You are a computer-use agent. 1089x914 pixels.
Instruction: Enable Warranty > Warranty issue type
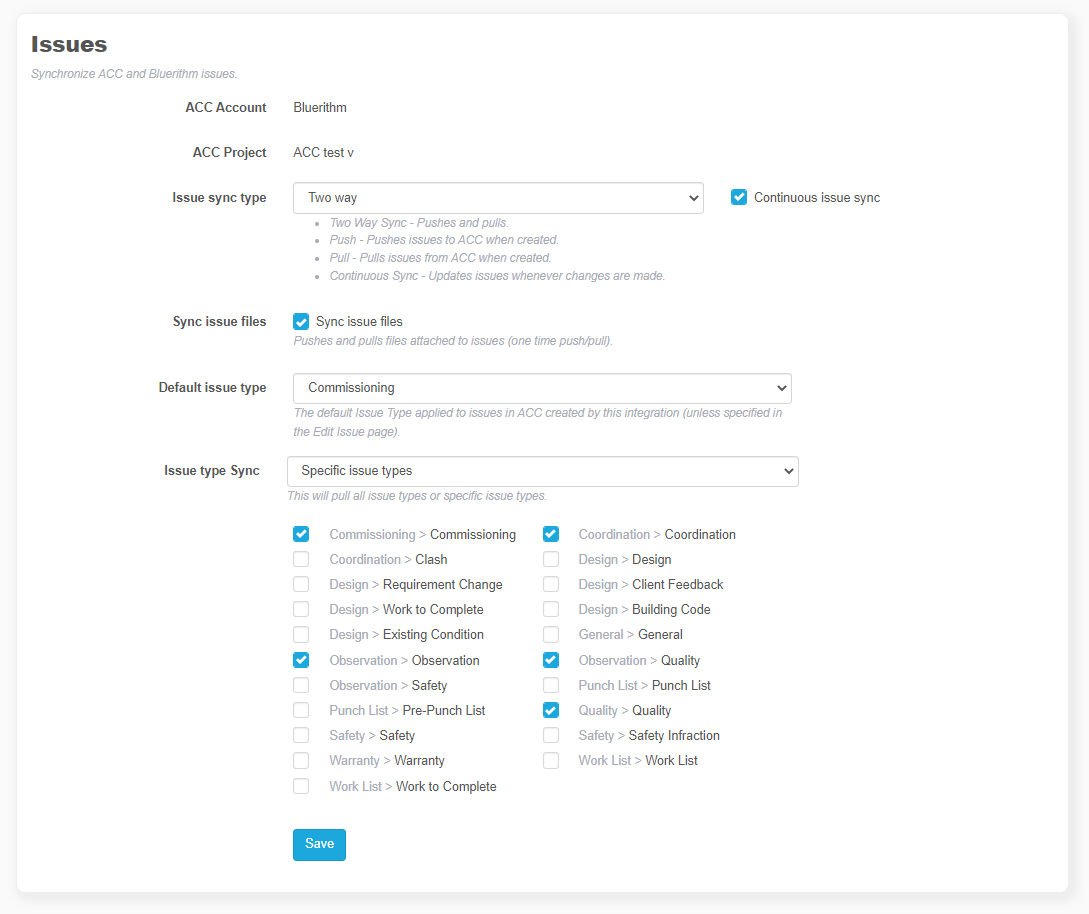click(301, 760)
